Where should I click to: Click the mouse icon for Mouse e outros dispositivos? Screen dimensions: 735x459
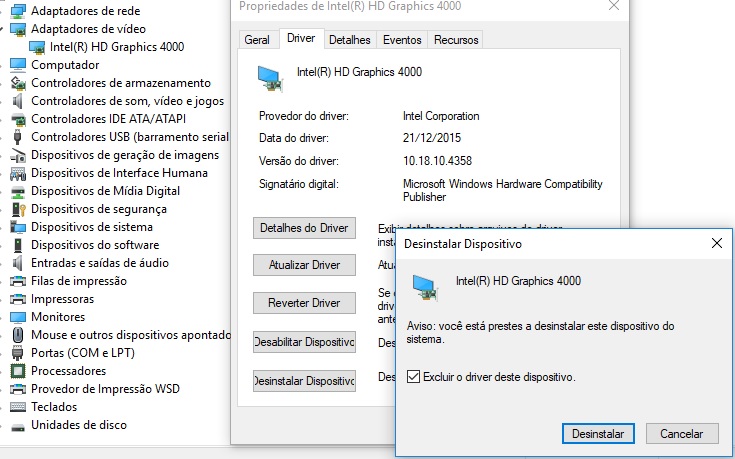point(18,335)
